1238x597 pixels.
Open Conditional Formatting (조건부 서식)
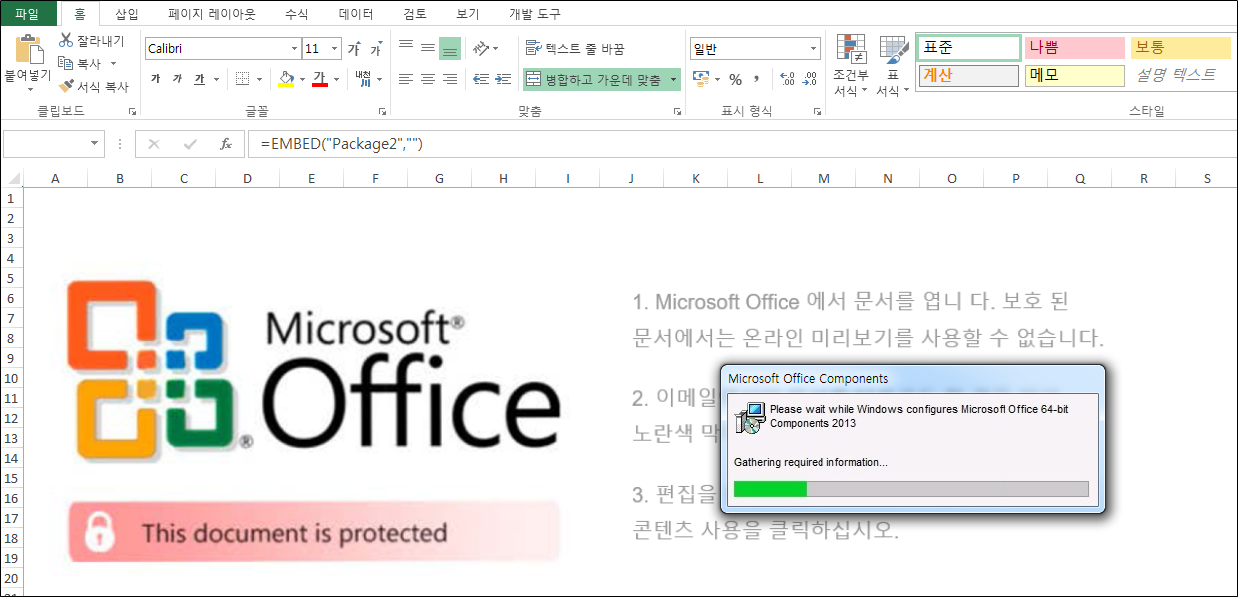(851, 65)
